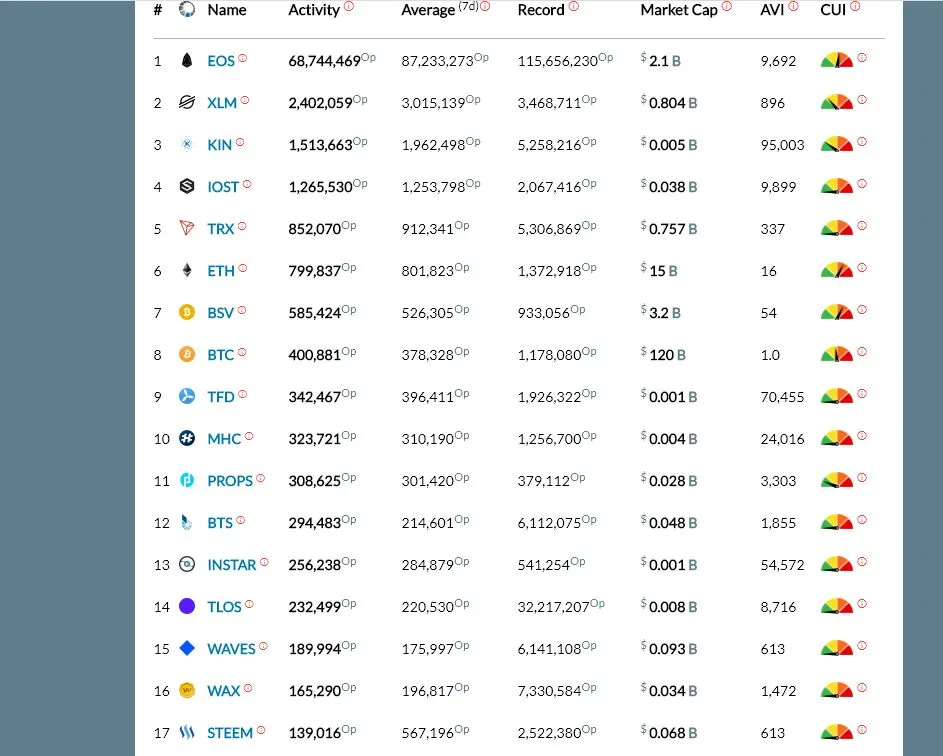
Task: Click the PROPS row CUI gauge icon
Action: coord(837,479)
